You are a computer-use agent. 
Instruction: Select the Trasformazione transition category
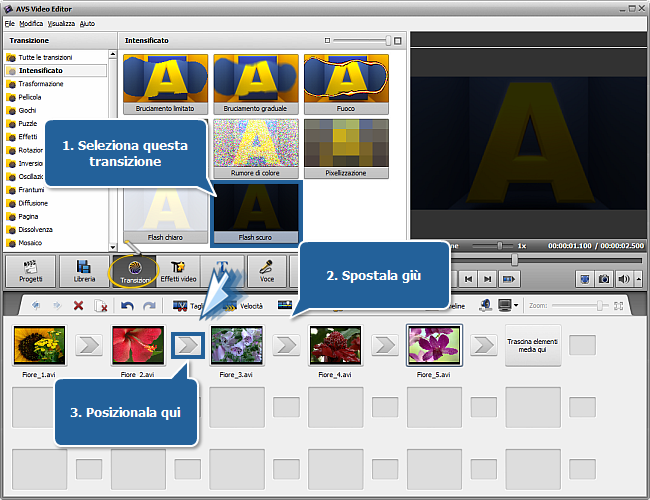40,84
